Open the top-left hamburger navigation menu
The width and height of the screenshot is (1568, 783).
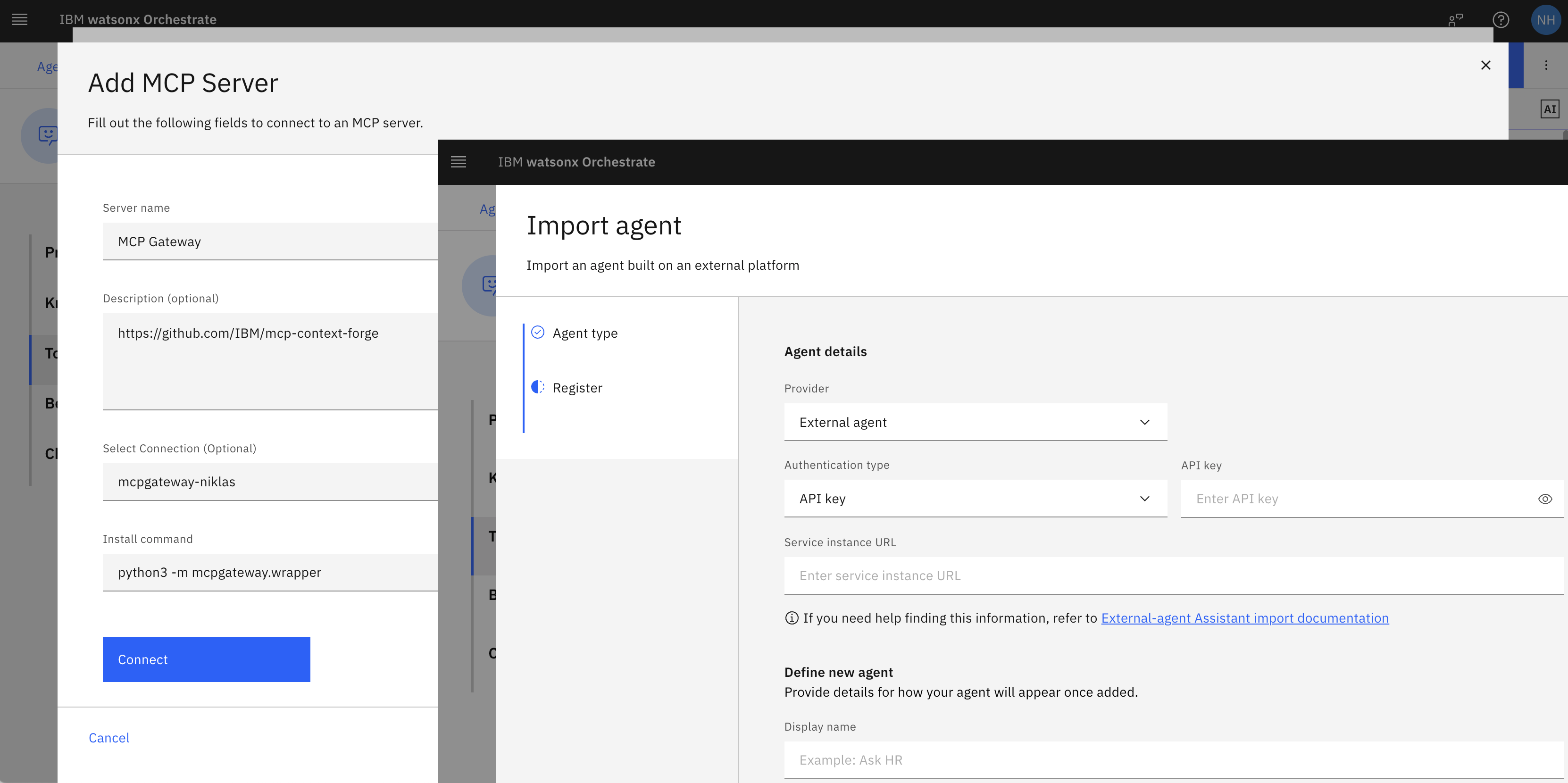[x=20, y=19]
